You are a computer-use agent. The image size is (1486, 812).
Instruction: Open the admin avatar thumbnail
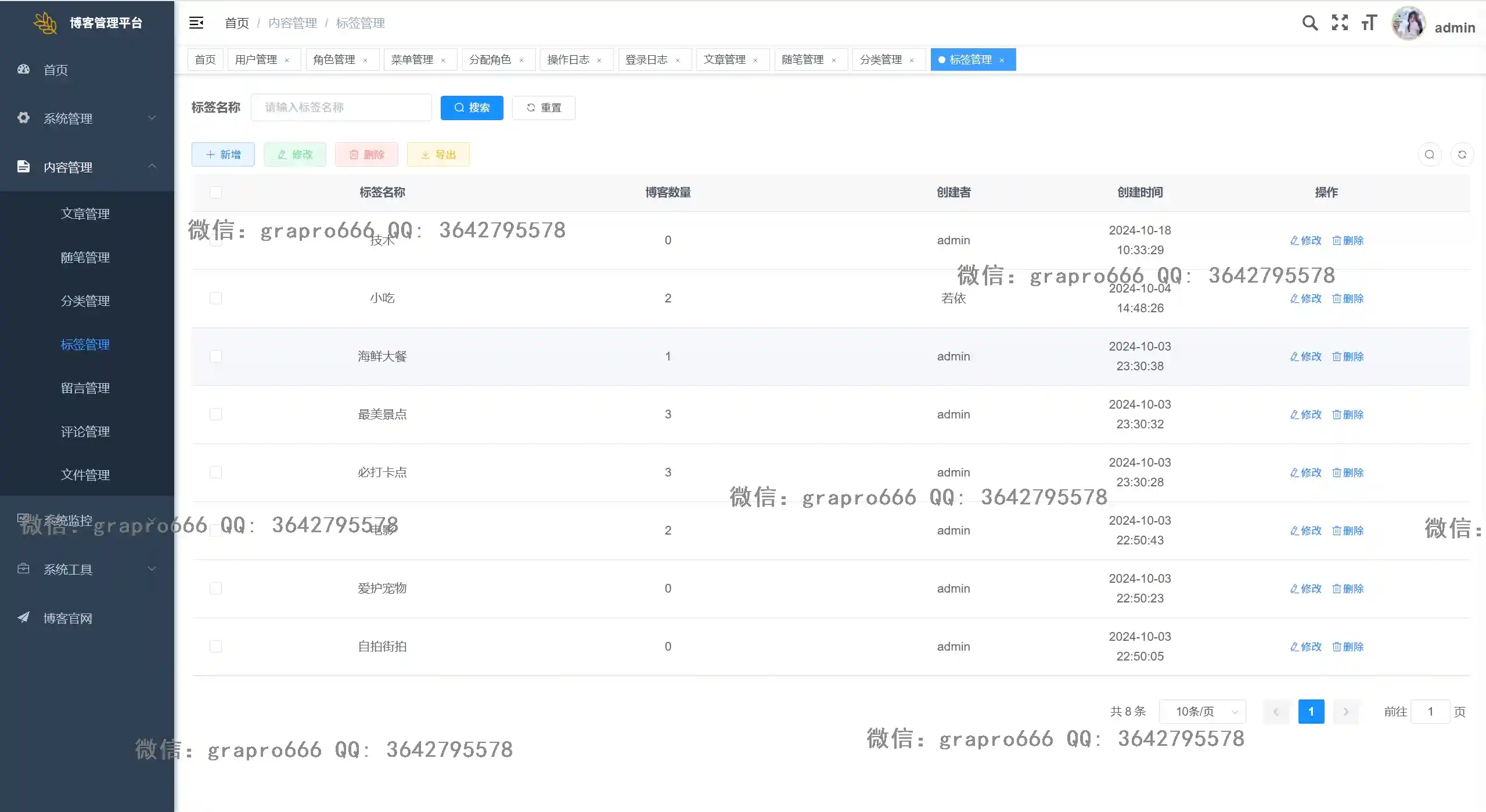pyautogui.click(x=1408, y=23)
